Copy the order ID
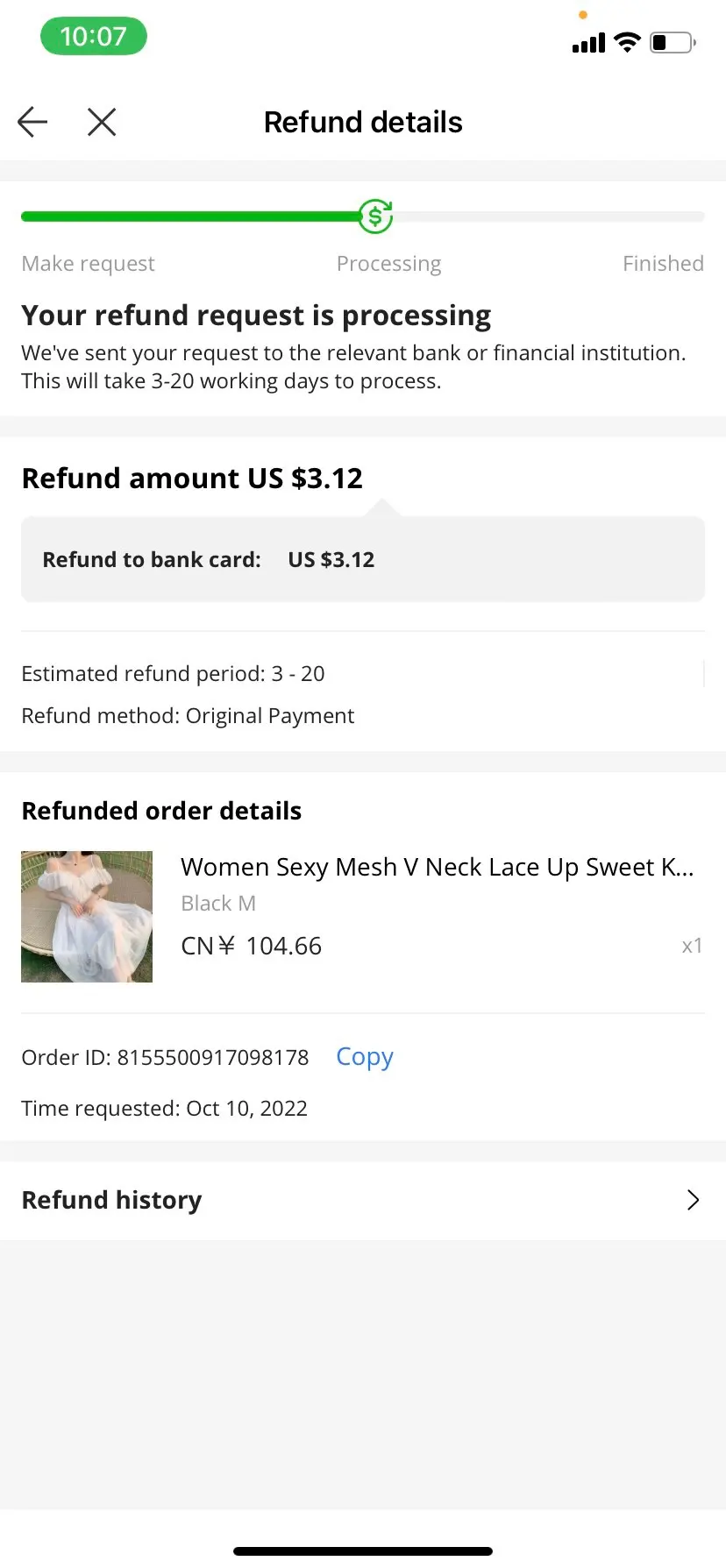 click(365, 1057)
